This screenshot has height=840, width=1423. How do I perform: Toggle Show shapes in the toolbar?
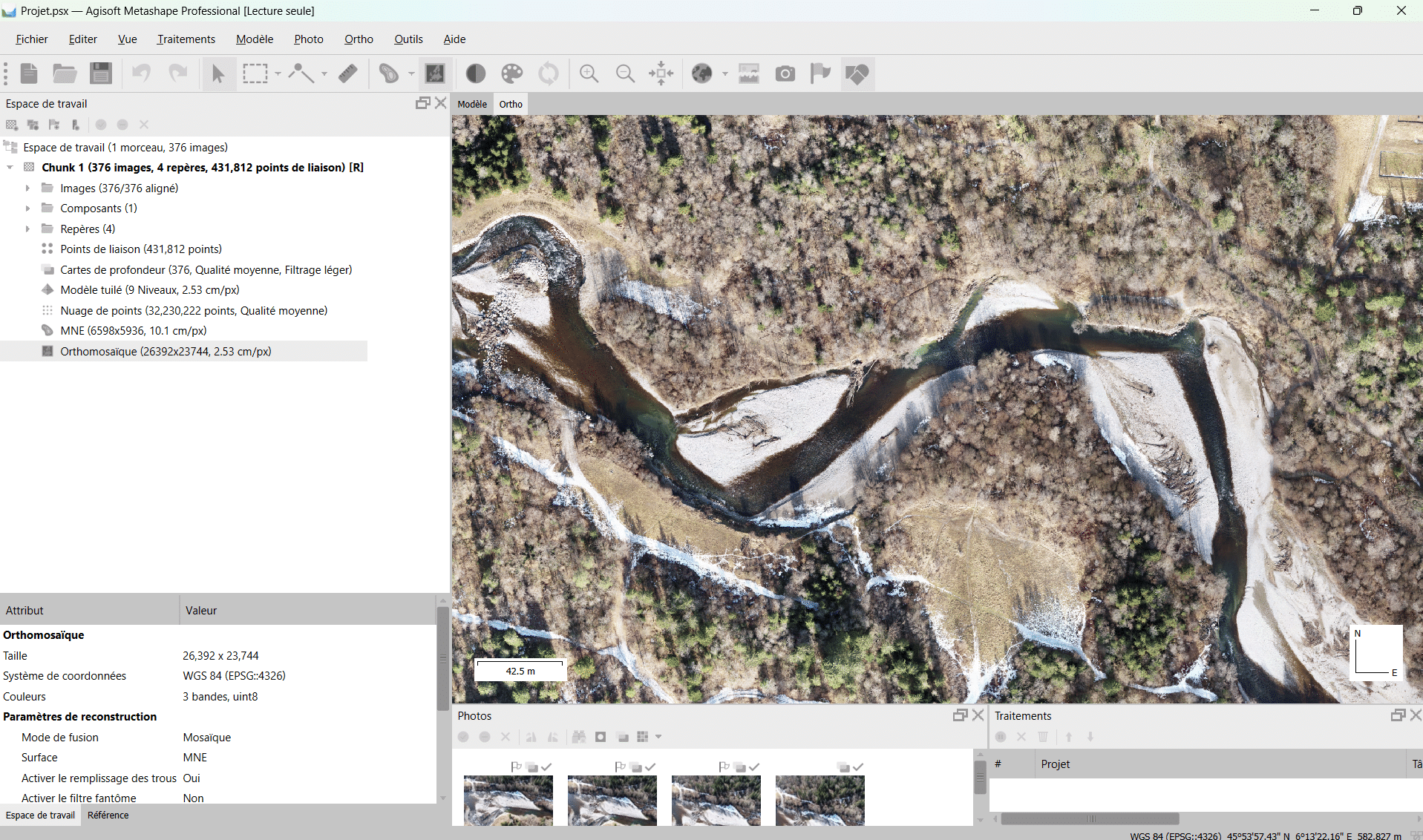857,73
